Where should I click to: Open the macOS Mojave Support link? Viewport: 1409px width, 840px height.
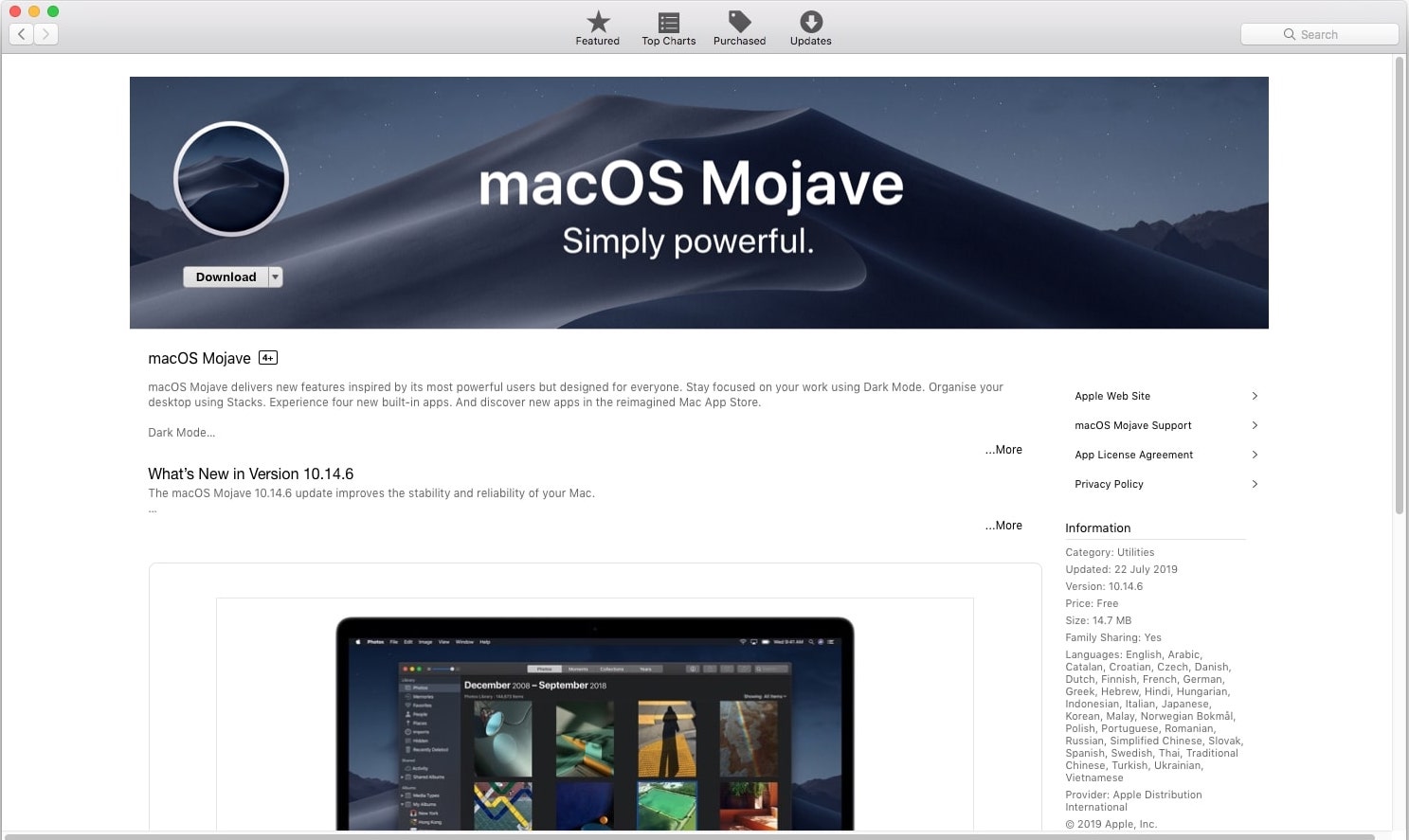[x=1133, y=425]
